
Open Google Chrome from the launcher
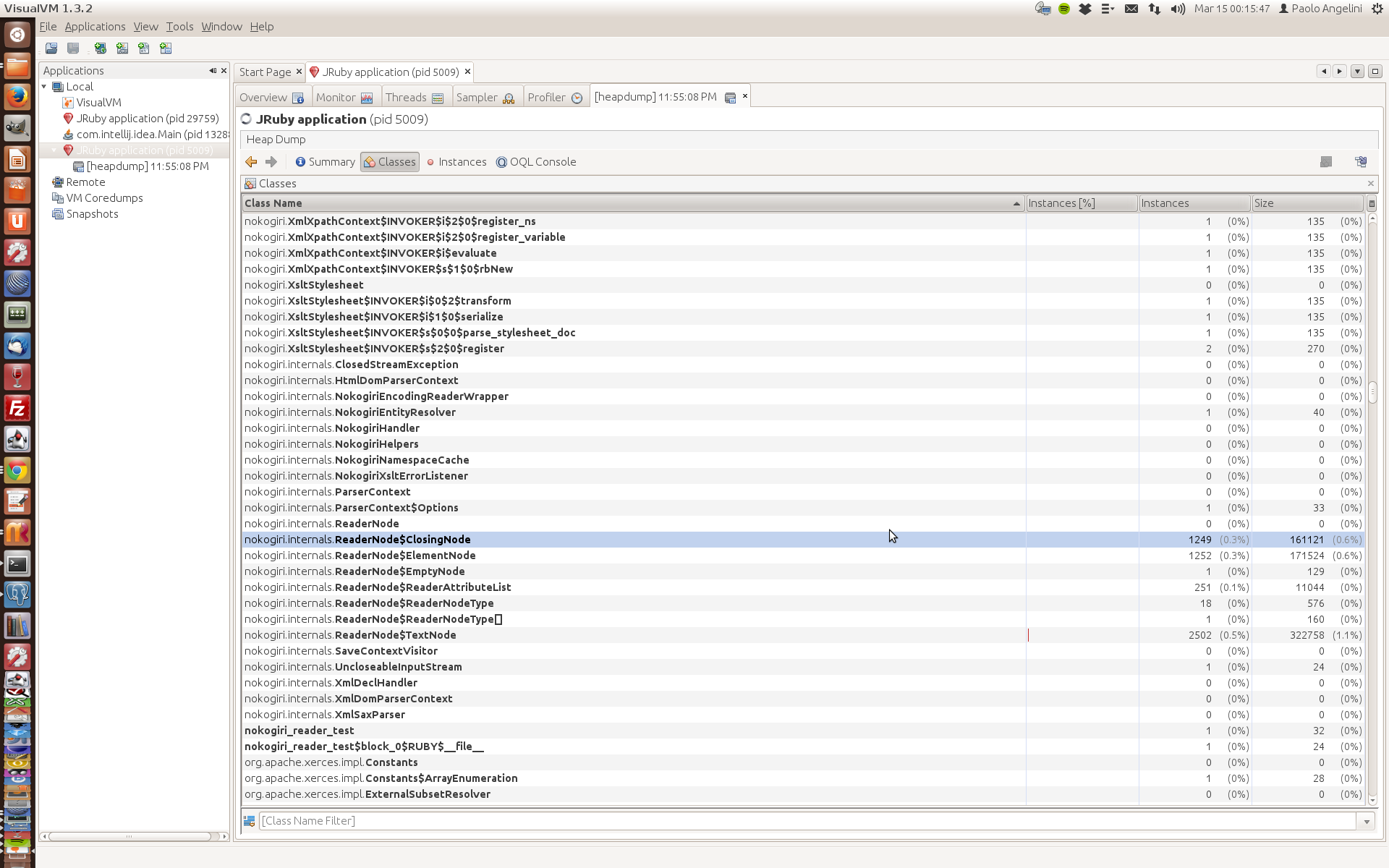17,471
